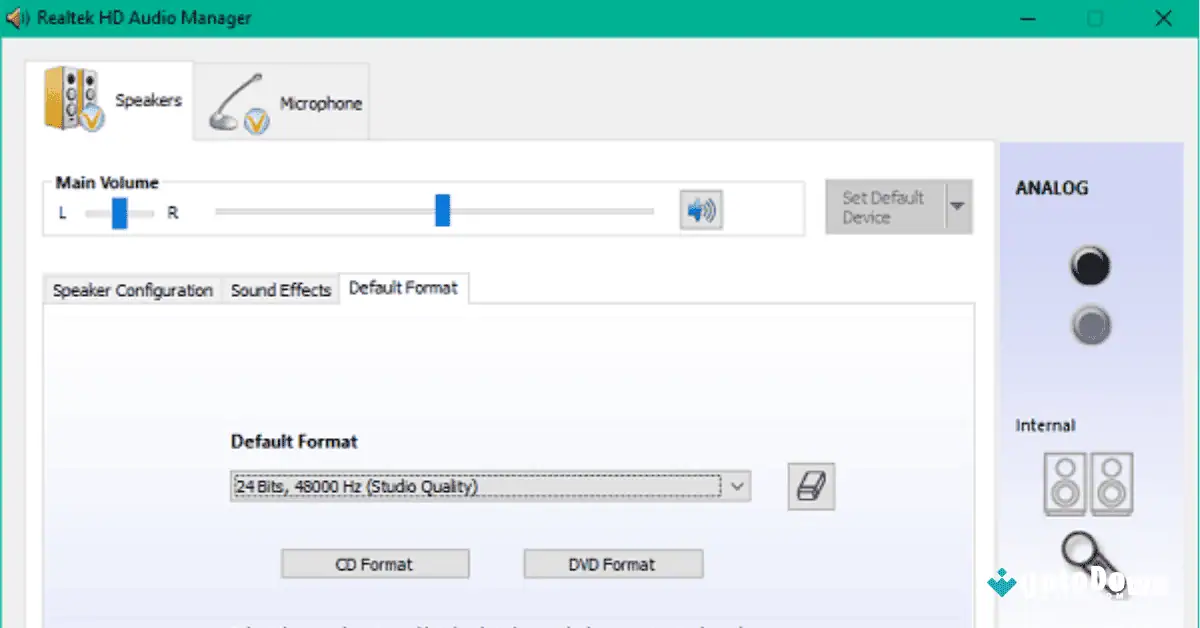Switch to the Sound Effects tab
The image size is (1200, 628).
[x=280, y=289]
